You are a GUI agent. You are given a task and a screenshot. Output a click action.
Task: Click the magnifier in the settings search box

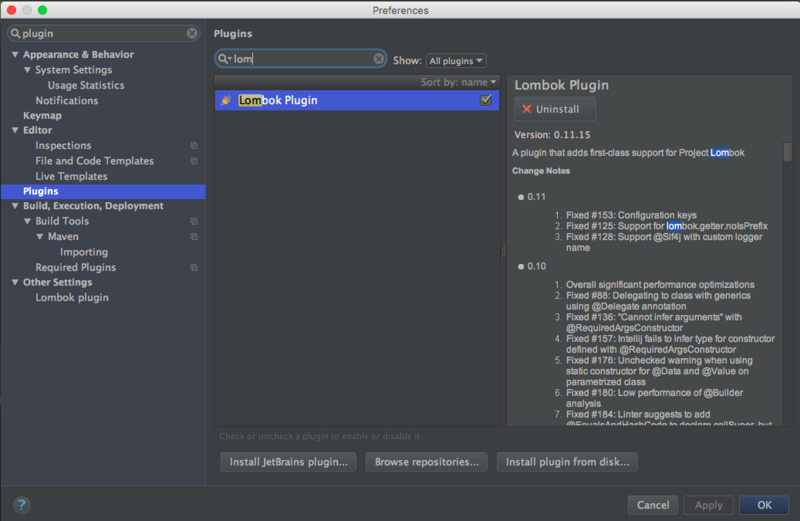[x=15, y=33]
